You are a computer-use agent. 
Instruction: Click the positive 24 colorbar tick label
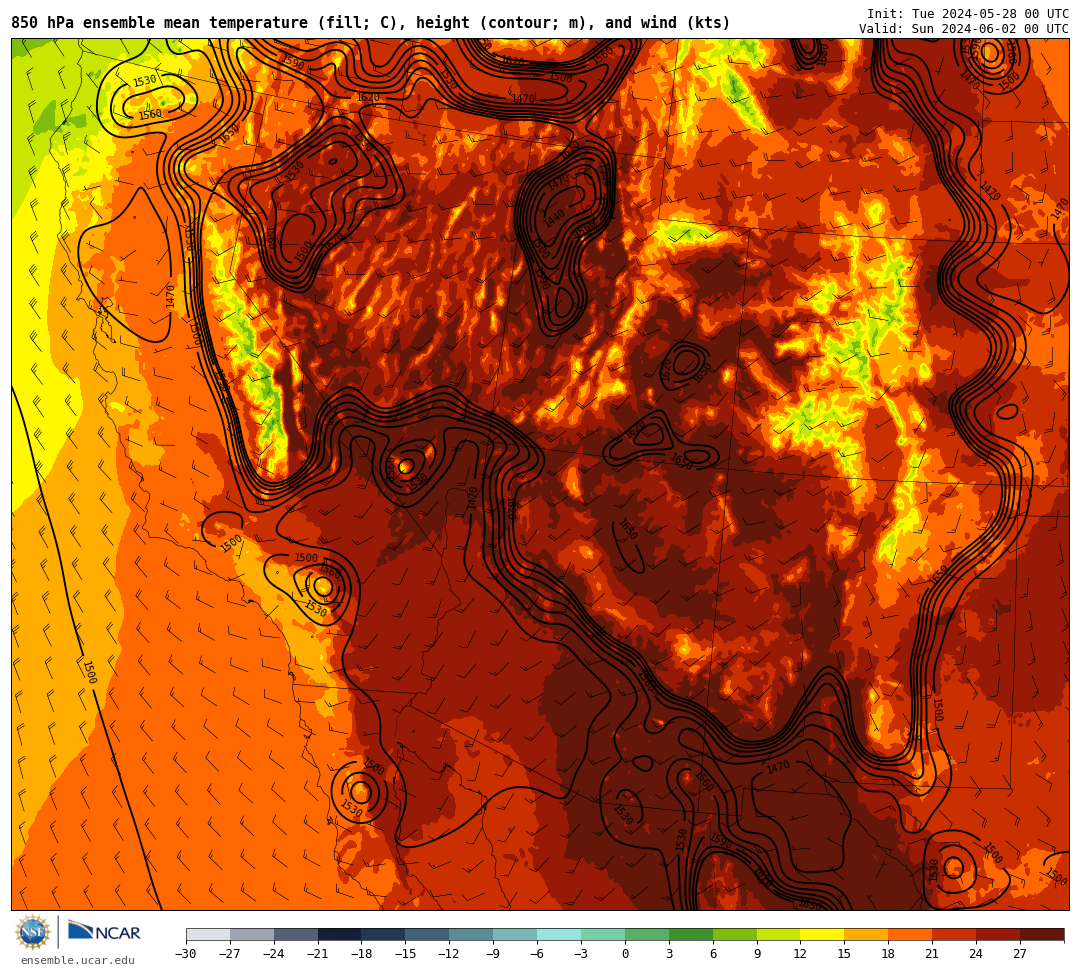point(977,954)
